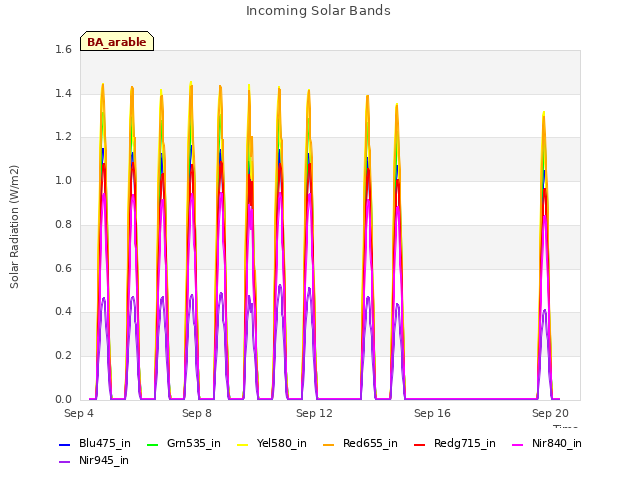Click the 0.4 y-axis tick label
Screen dimensions: 640x480
63,312
